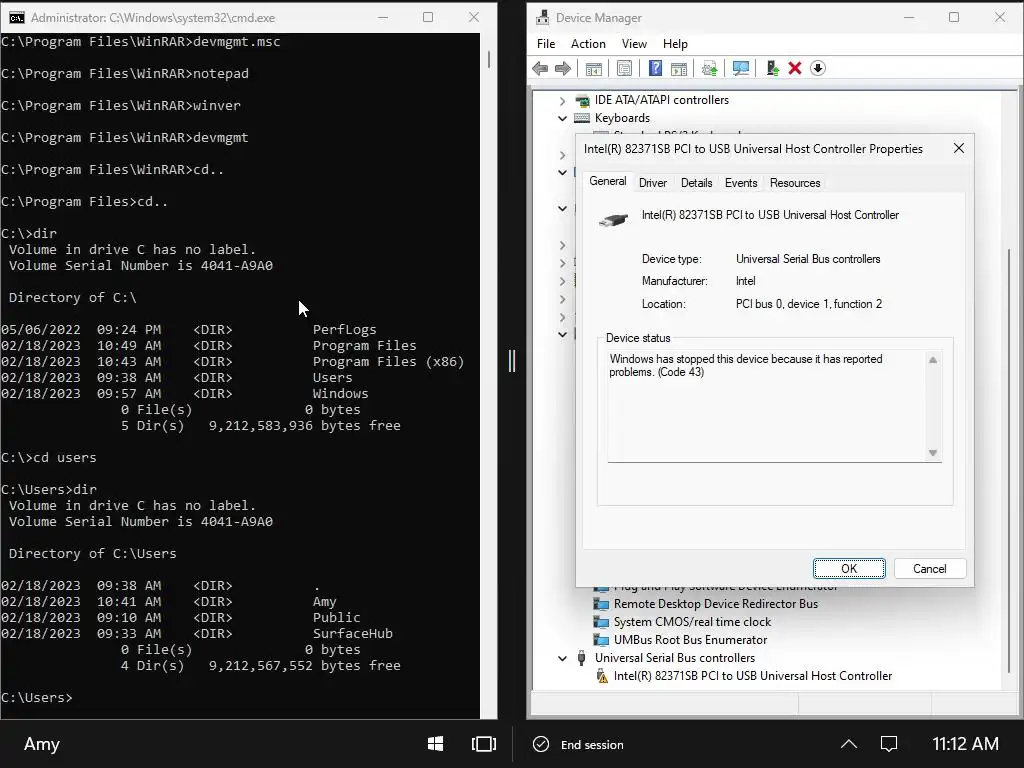Click the warning icon beside Intel USB Host Controller
The image size is (1024, 768).
click(602, 676)
